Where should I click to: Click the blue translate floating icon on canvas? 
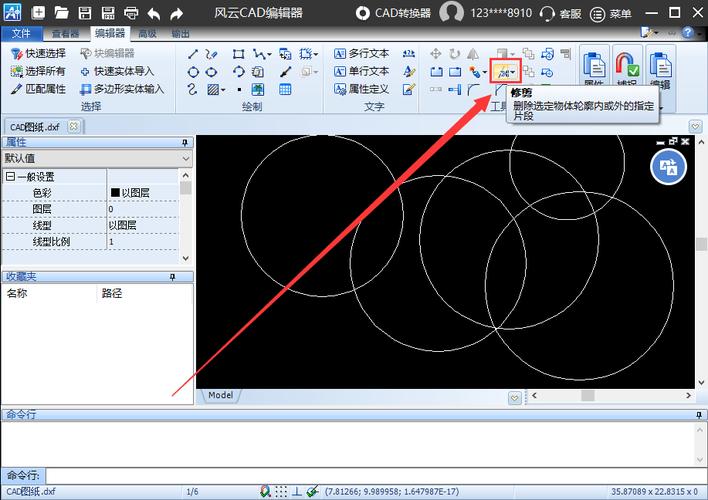668,167
